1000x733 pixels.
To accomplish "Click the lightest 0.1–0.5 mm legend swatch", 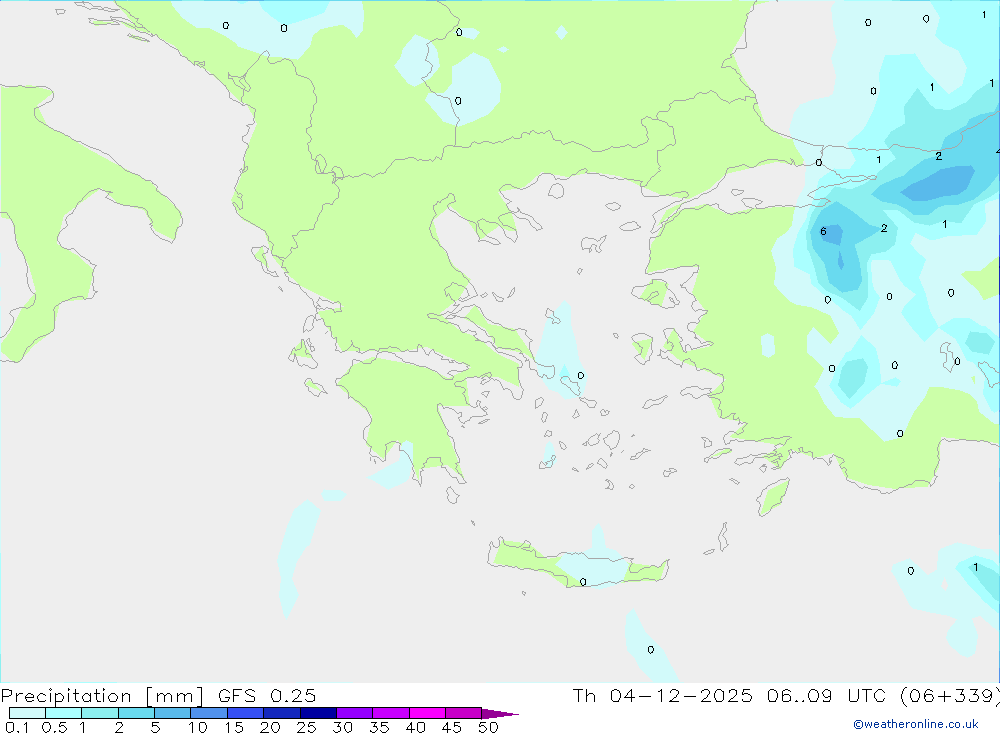I will coord(27,713).
